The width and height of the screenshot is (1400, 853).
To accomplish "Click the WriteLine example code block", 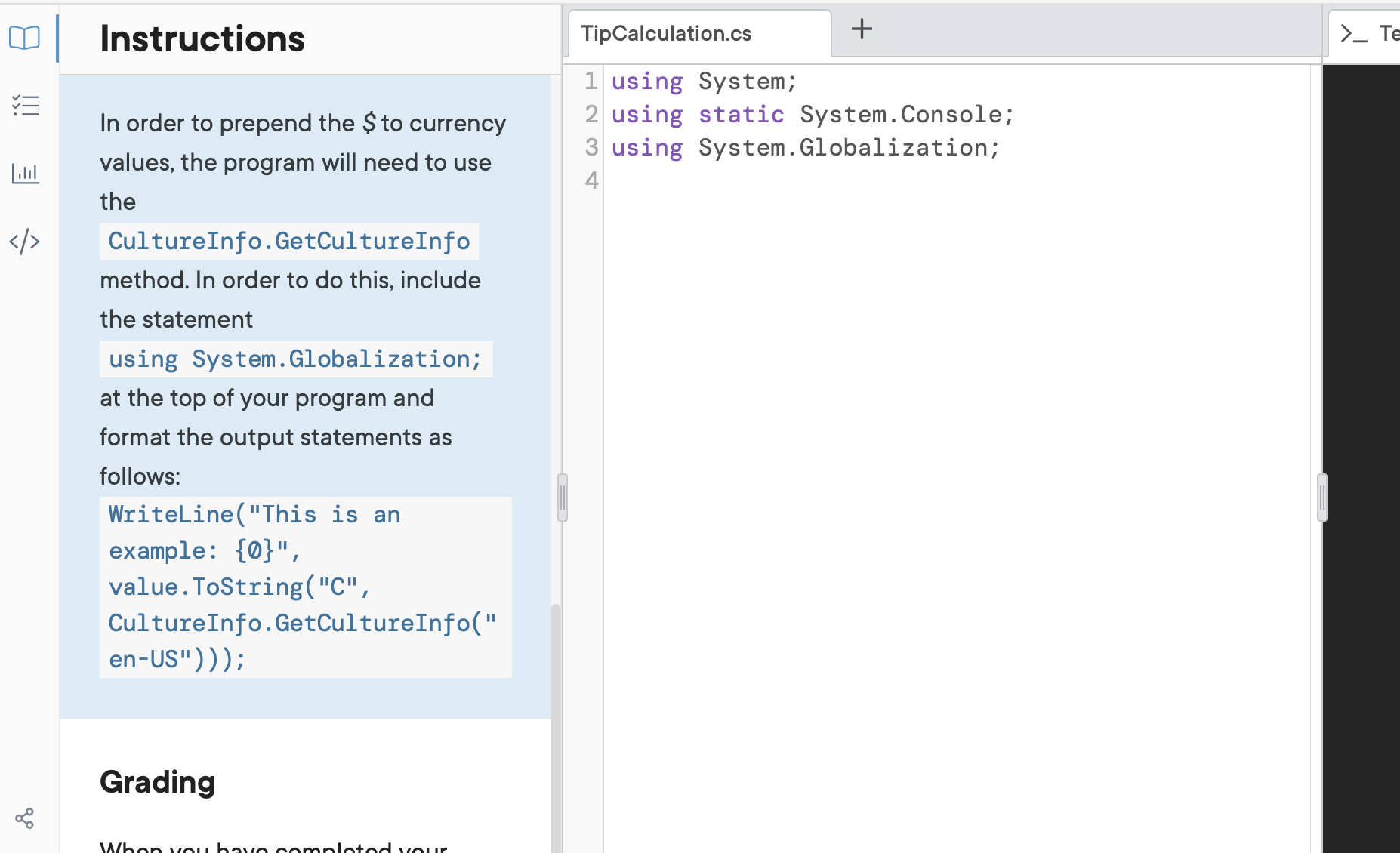I will [x=305, y=587].
